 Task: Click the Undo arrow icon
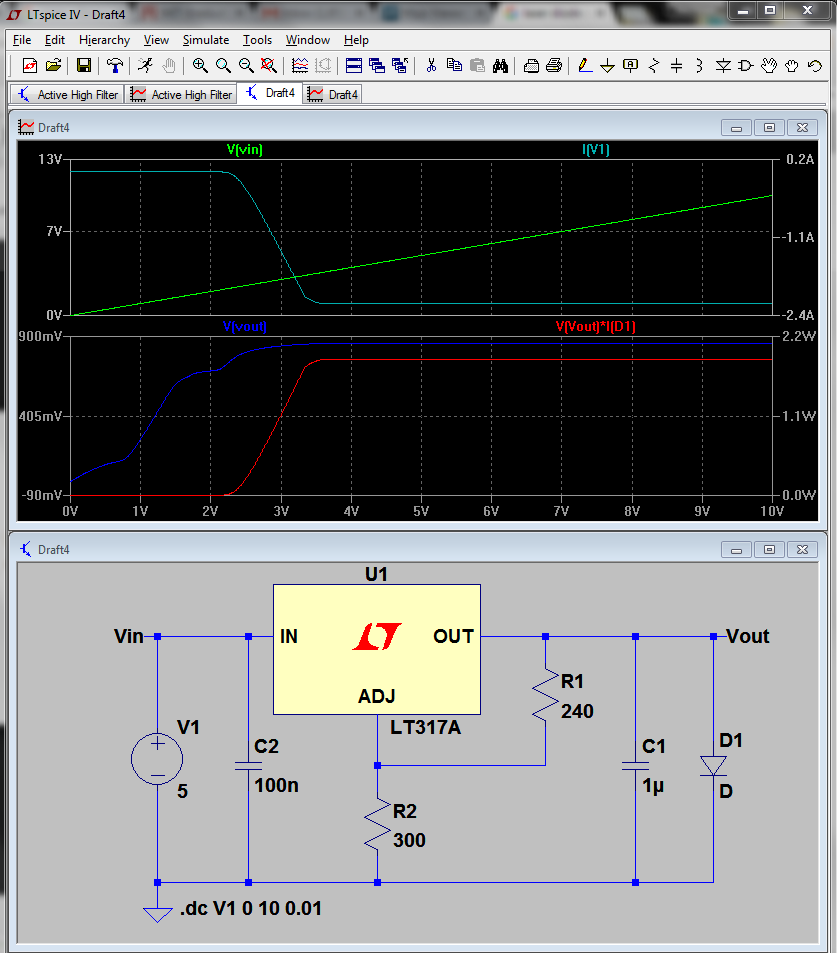[815, 65]
